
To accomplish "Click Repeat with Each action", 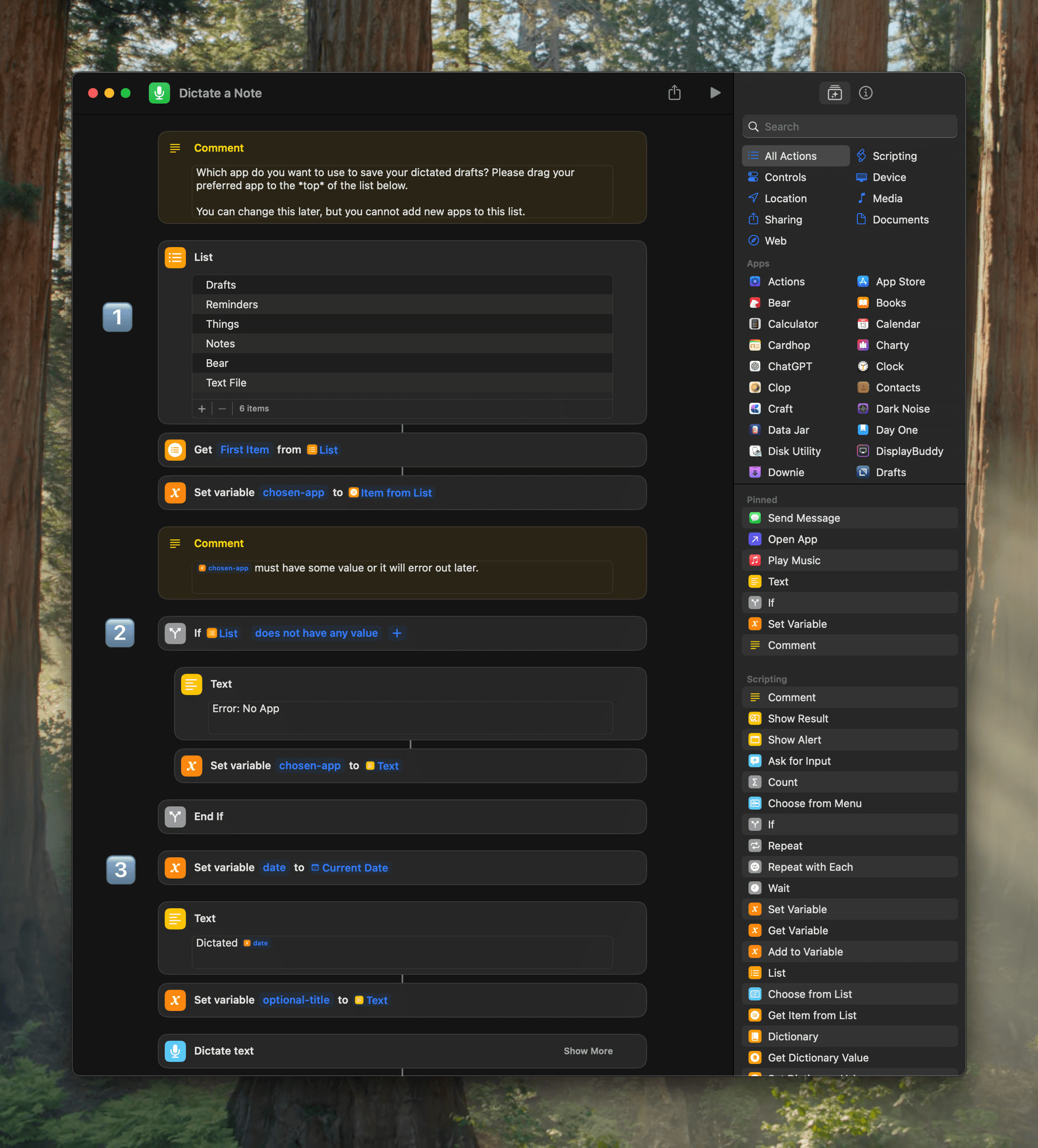I will point(850,867).
